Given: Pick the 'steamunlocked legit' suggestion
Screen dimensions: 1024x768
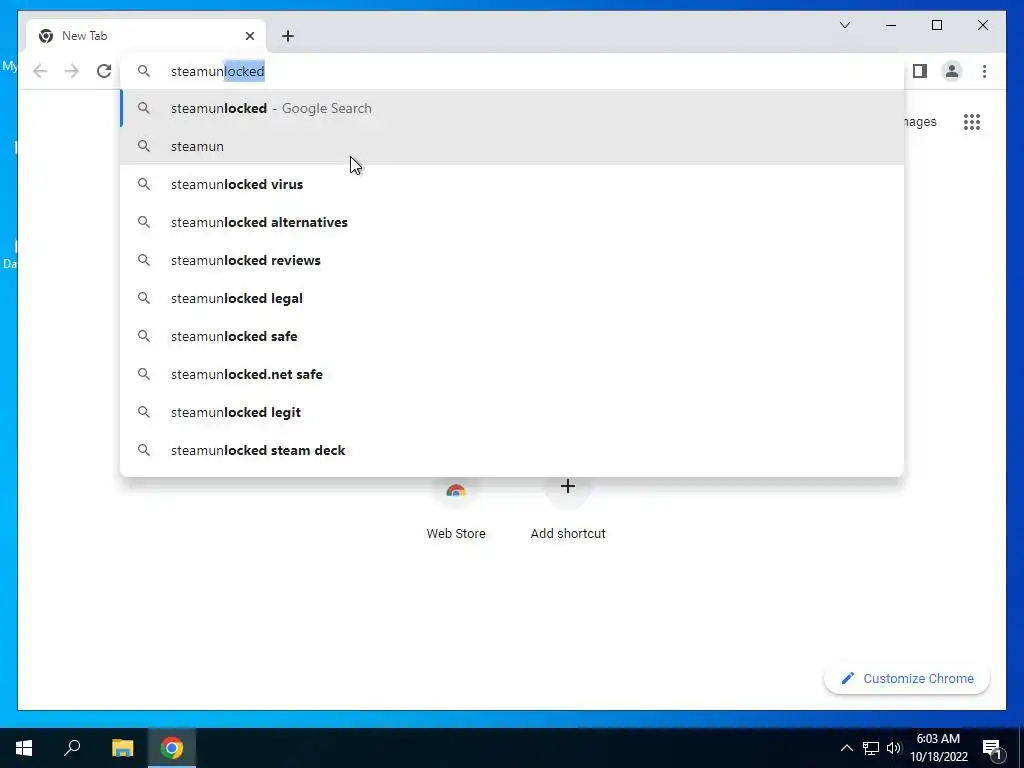Looking at the screenshot, I should [x=513, y=412].
